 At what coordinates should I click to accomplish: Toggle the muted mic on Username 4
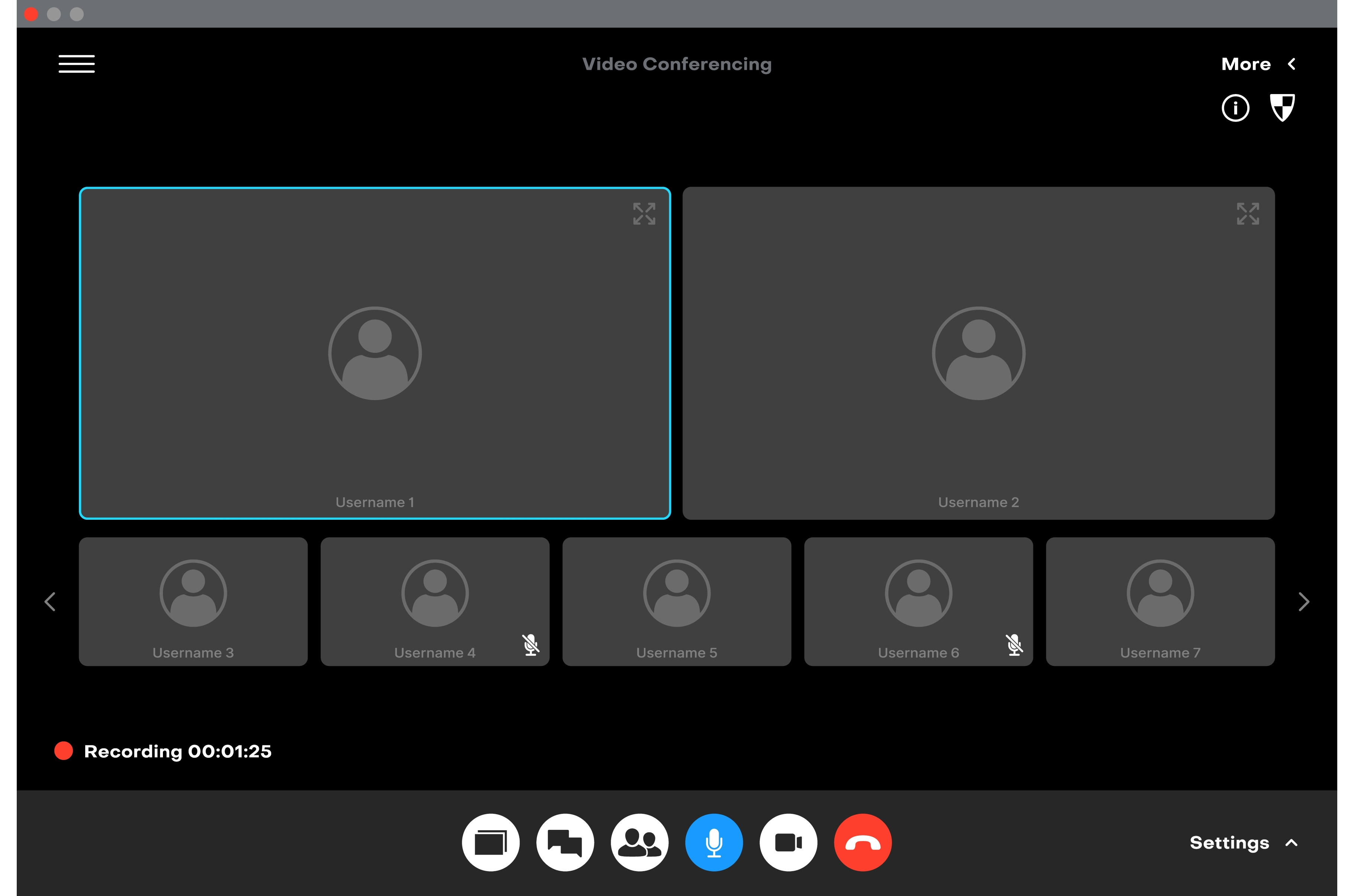(x=530, y=645)
